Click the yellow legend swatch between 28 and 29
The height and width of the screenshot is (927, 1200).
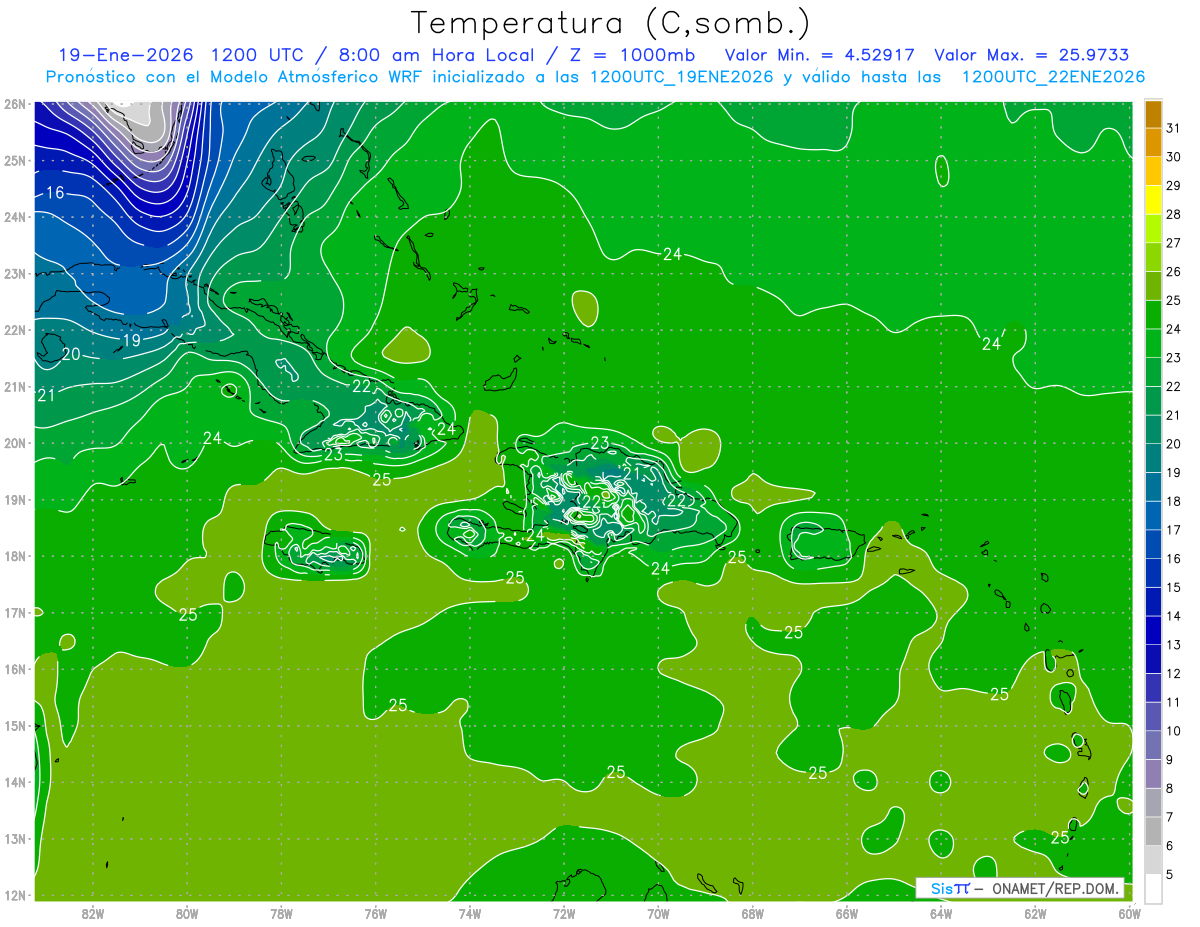1152,200
